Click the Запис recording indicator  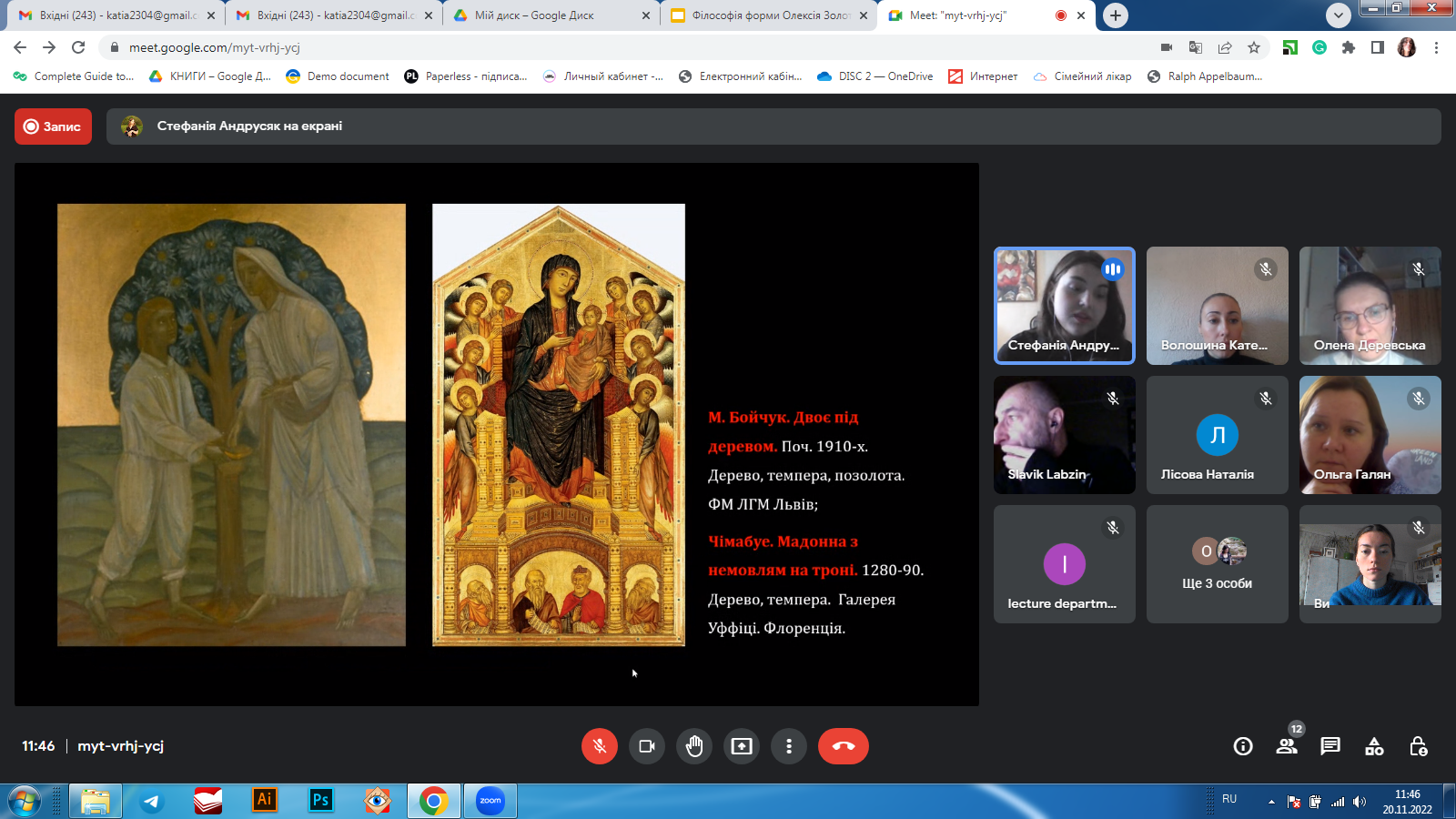click(53, 126)
